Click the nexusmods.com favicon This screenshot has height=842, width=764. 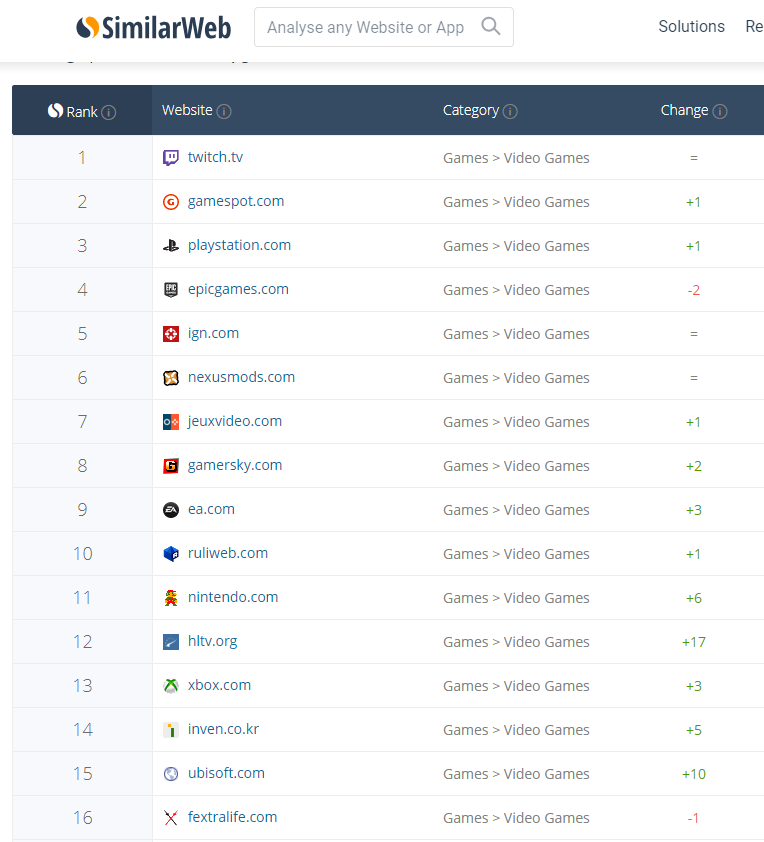pos(171,378)
